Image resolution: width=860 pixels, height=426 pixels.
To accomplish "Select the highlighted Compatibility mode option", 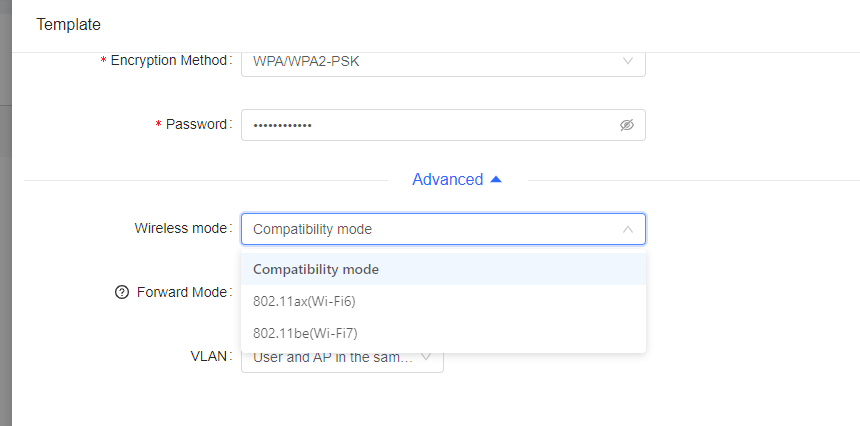I will (443, 269).
